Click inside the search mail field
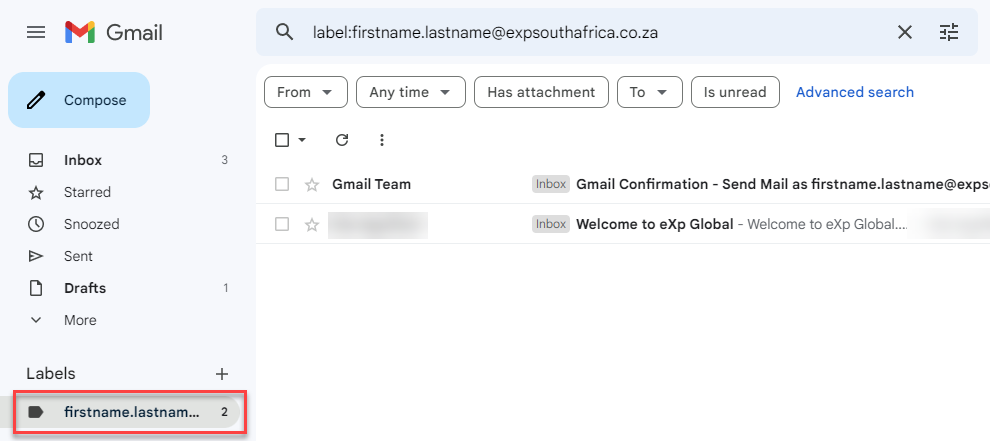The height and width of the screenshot is (441, 990). (x=590, y=32)
